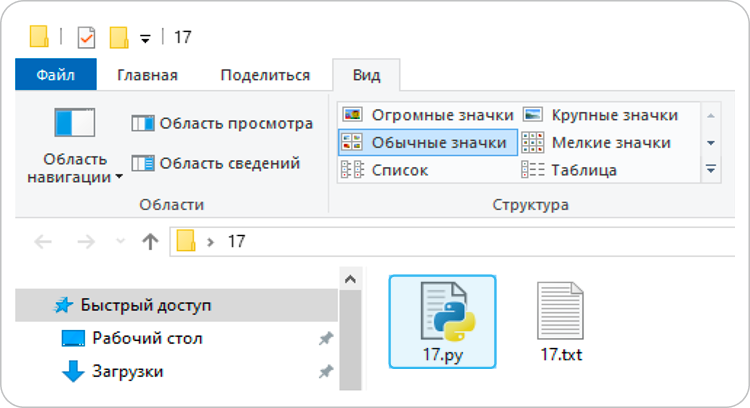
Task: Click the Properties quick access checkmark icon
Action: 86,37
